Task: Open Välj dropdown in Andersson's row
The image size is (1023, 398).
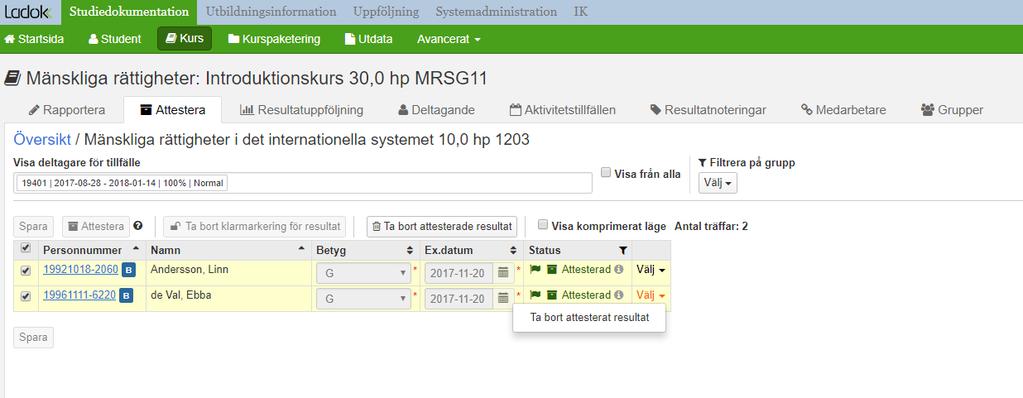Action: (650, 269)
